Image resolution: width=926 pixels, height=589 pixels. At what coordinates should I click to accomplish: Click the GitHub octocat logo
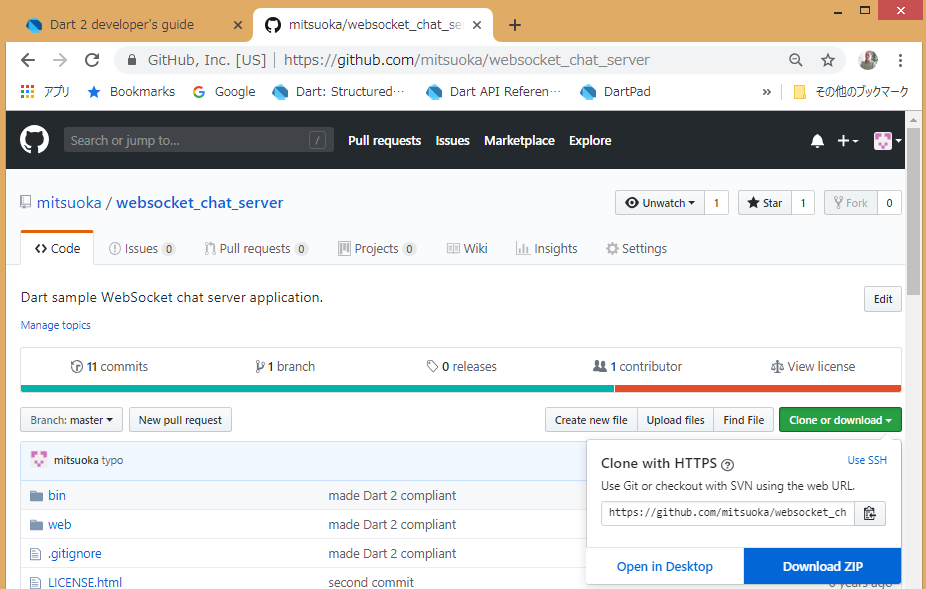point(34,140)
